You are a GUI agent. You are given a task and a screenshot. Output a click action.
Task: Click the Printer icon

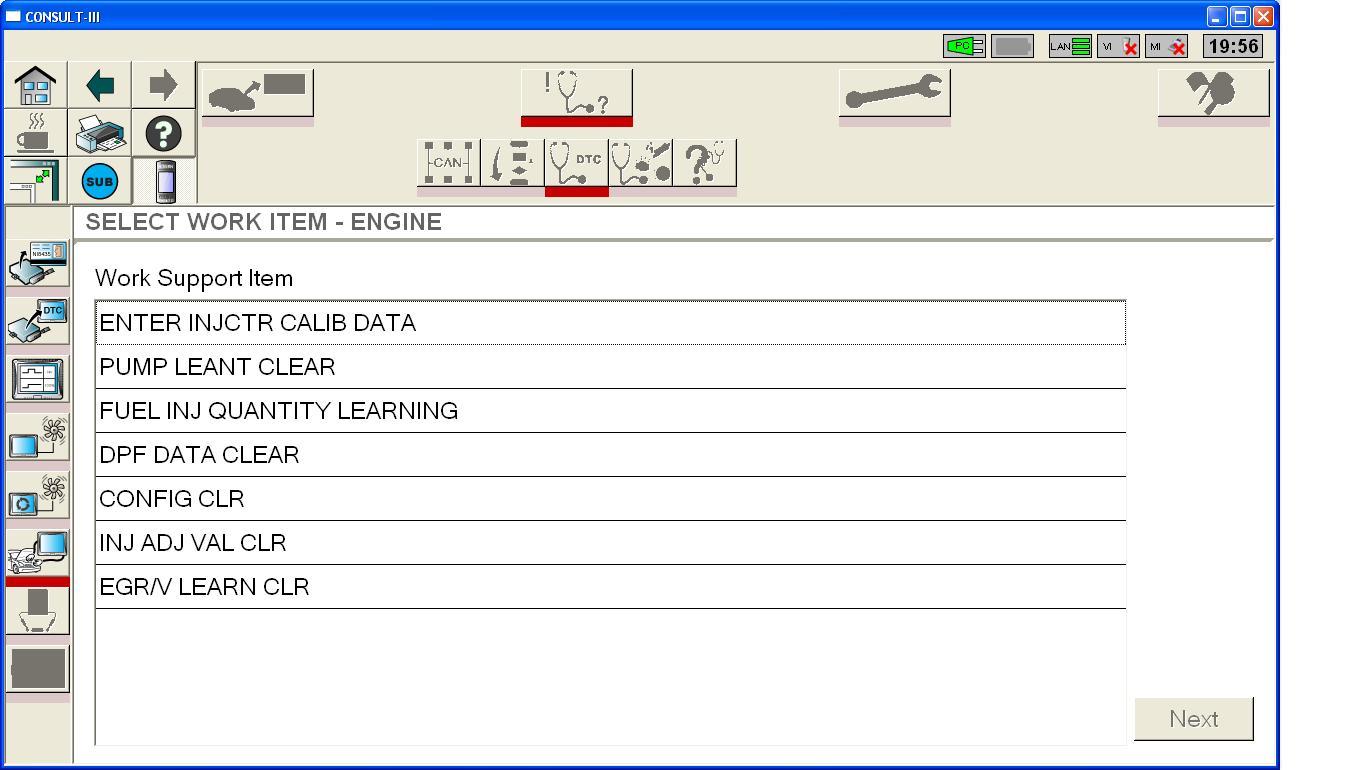pyautogui.click(x=100, y=132)
